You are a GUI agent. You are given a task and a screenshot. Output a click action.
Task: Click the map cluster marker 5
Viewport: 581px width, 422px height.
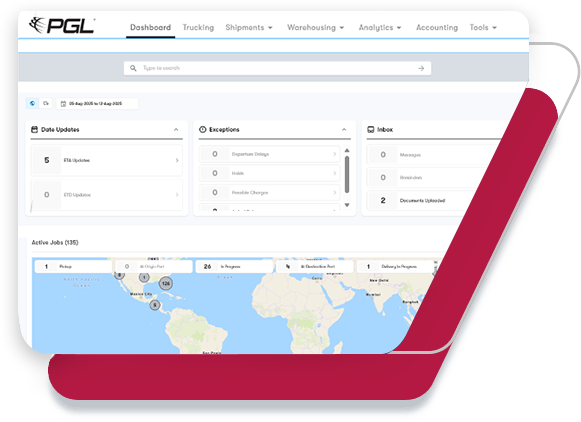155,305
